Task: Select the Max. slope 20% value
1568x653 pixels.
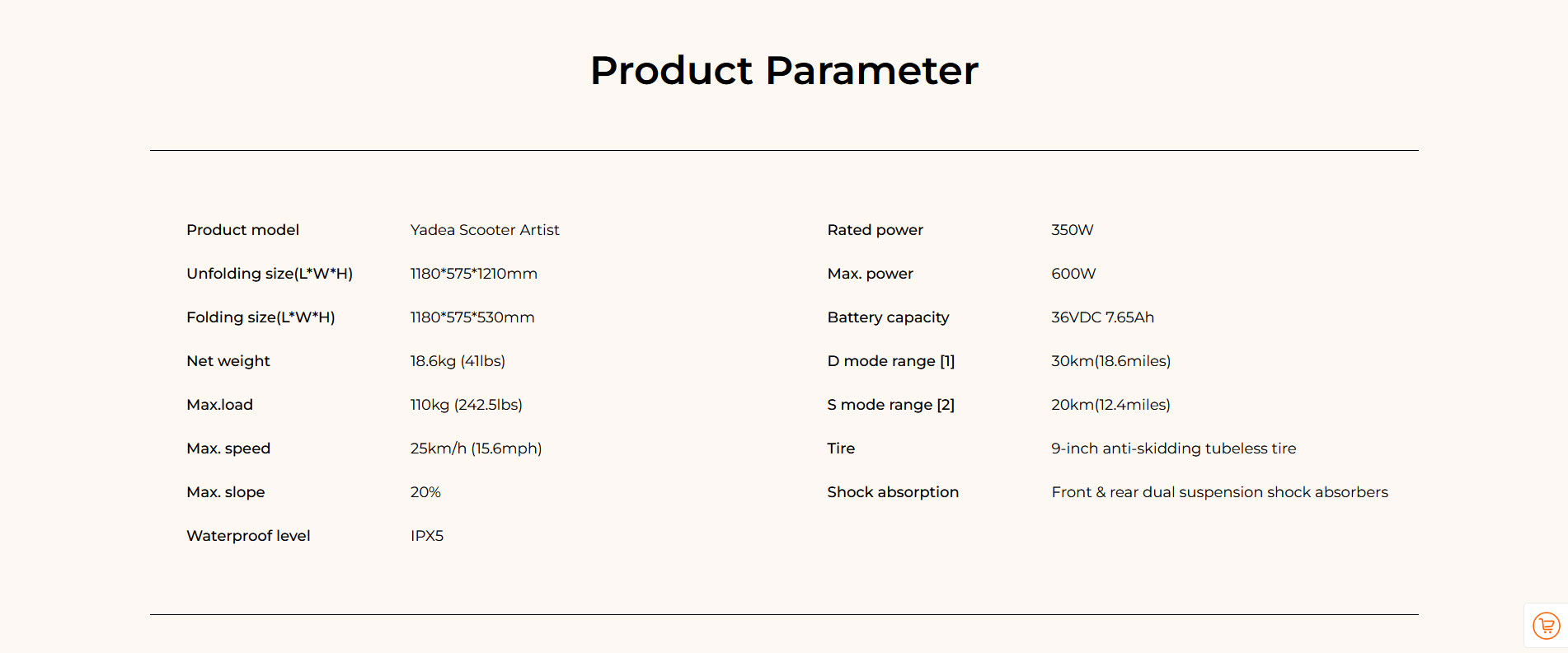Action: point(425,492)
